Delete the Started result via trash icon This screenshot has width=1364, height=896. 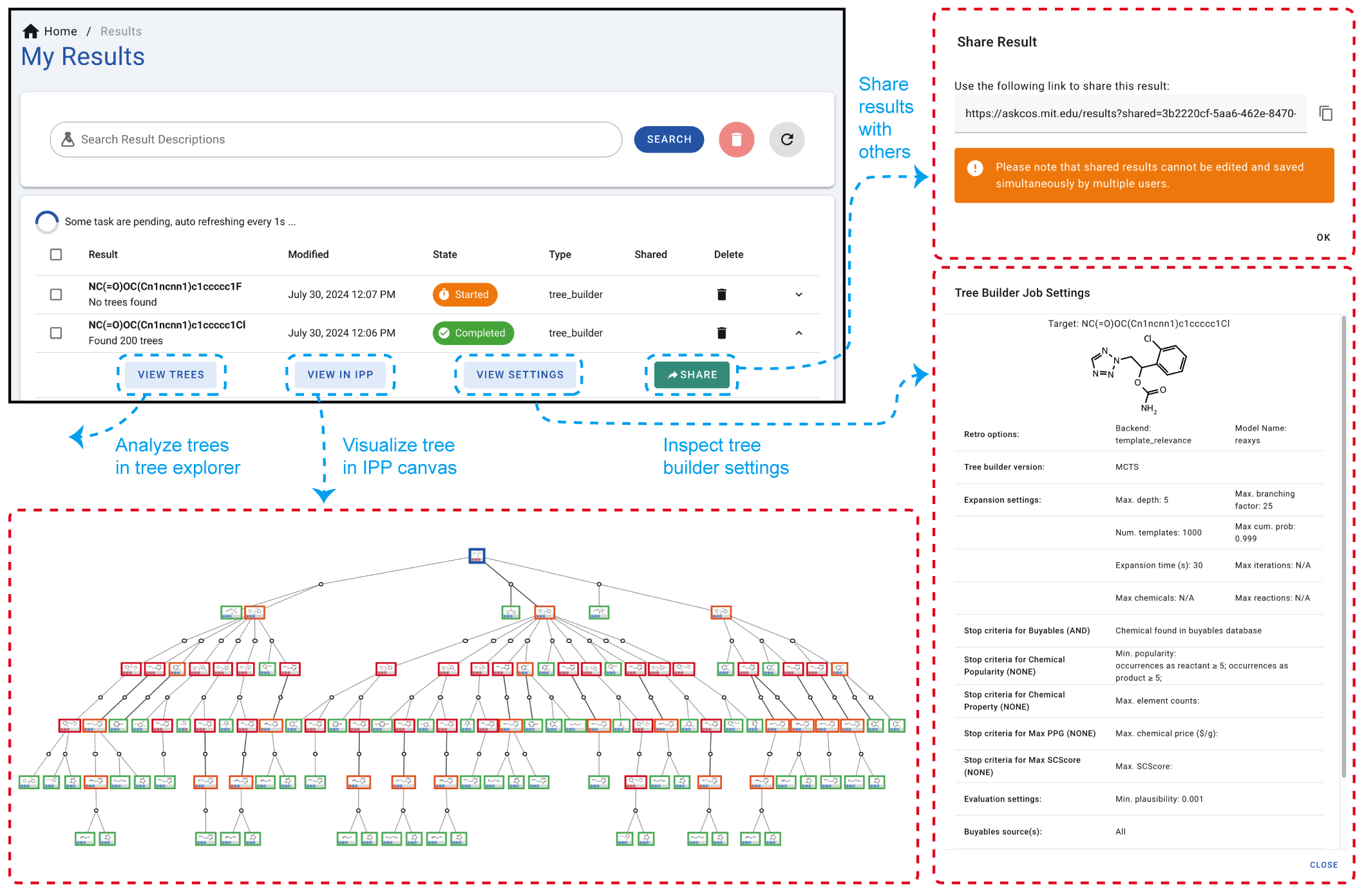(x=721, y=295)
